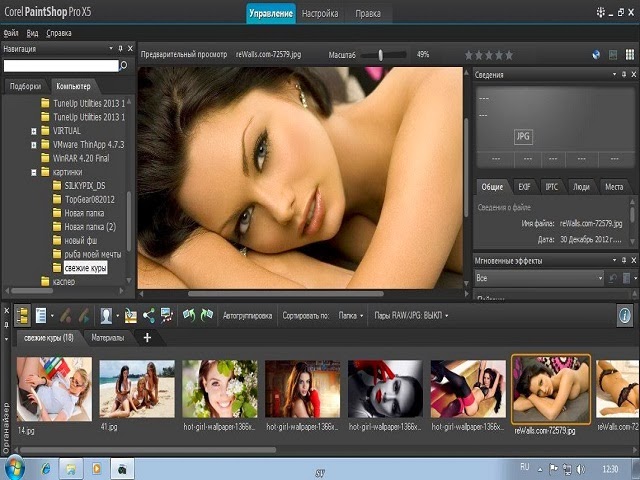Click the first star in the rating
This screenshot has width=640, height=480.
click(x=469, y=55)
